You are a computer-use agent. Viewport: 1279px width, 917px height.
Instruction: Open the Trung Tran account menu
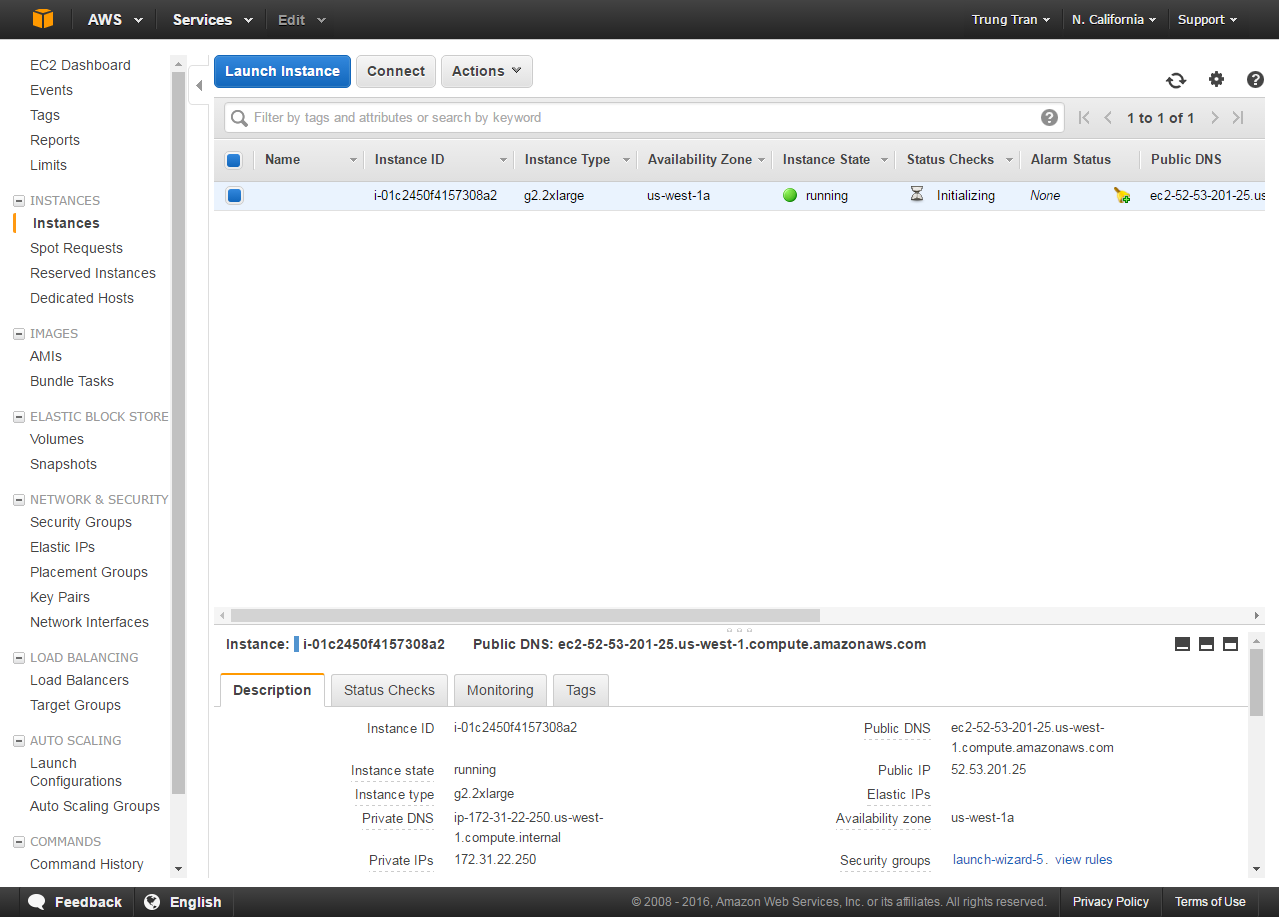[1011, 19]
